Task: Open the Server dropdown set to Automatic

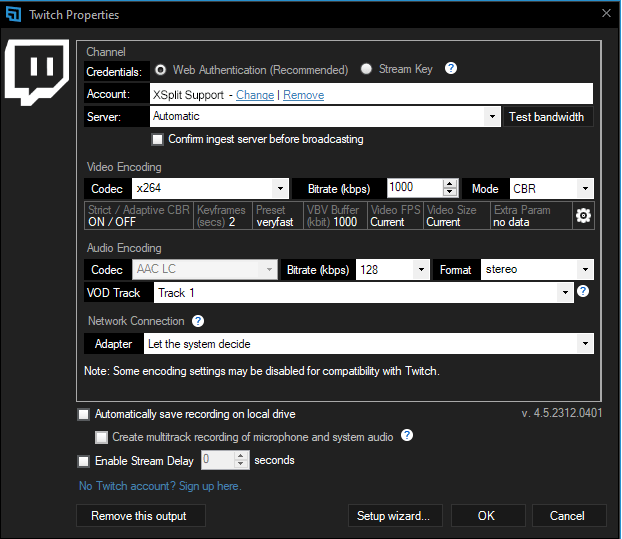Action: tap(325, 117)
